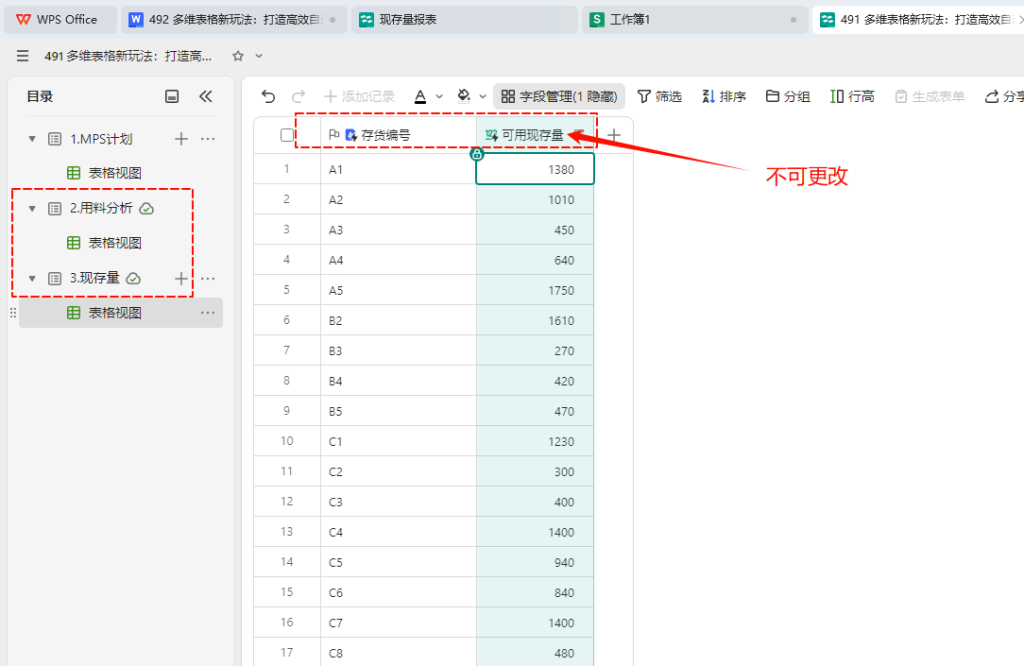This screenshot has height=666, width=1024.
Task: Select cell B2 in 存货编号
Action: (x=398, y=321)
